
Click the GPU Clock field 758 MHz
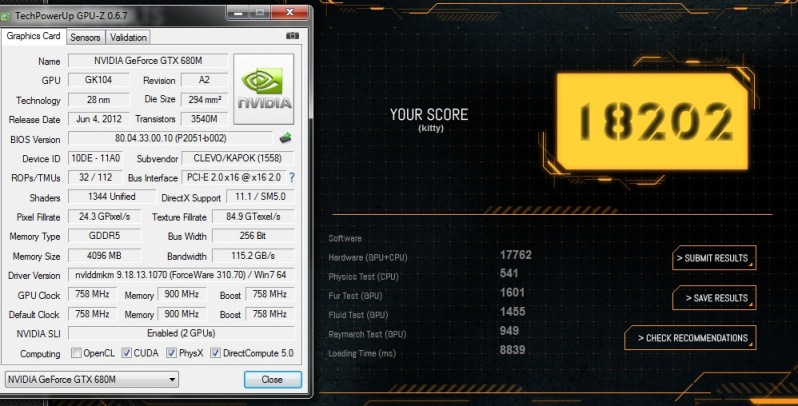pyautogui.click(x=92, y=295)
